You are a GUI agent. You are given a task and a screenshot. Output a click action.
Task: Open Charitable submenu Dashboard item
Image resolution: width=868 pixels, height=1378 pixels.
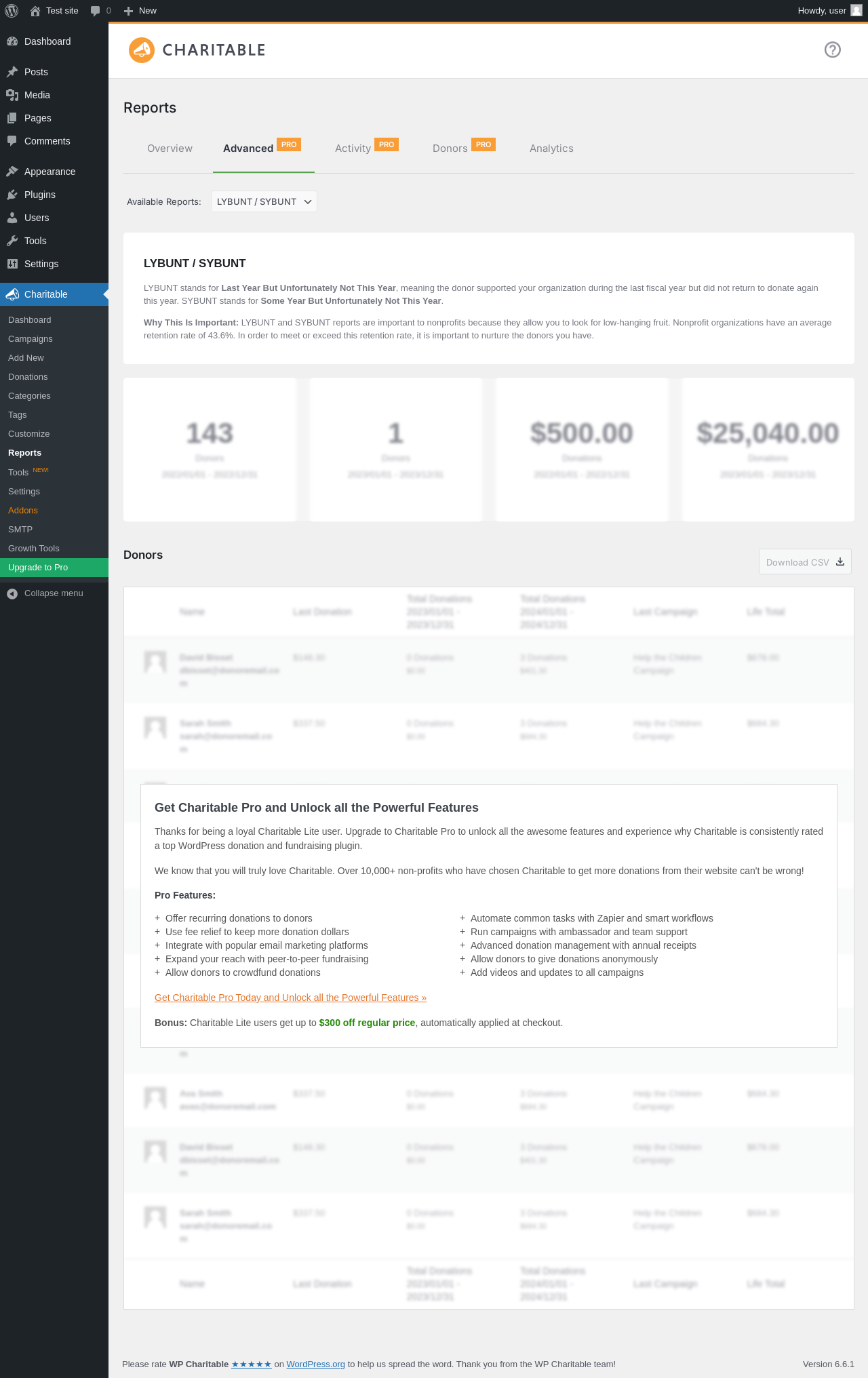[x=54, y=320]
